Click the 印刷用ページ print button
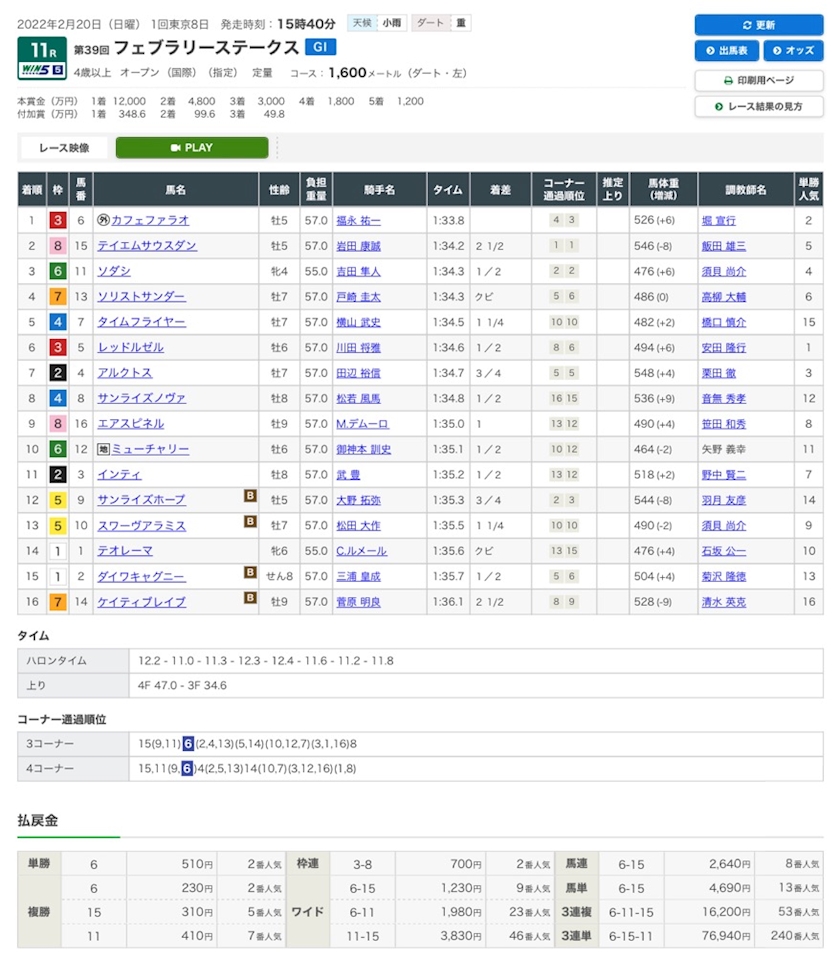Screen dimensions: 840x957 coord(758,80)
